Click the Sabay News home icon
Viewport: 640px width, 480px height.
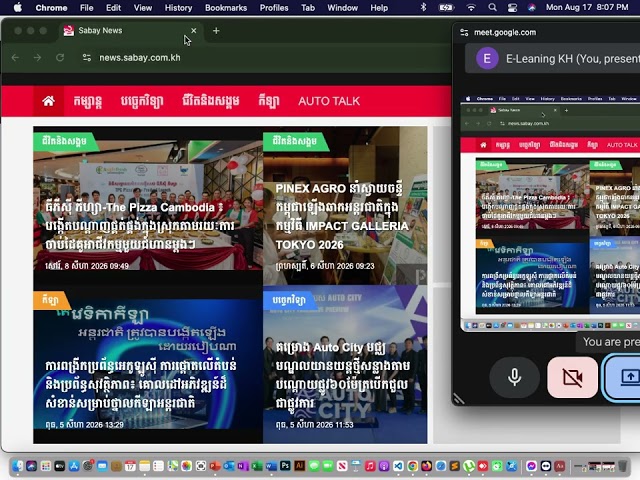point(48,101)
